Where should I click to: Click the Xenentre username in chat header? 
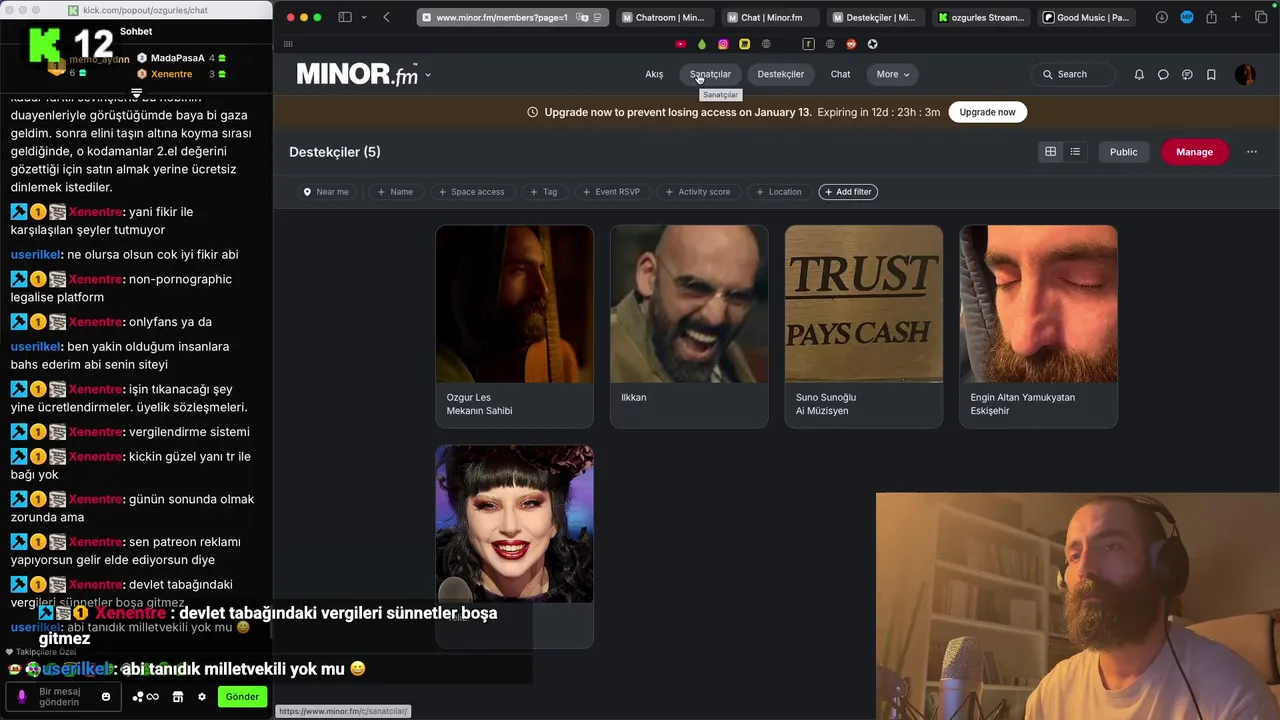tap(171, 74)
